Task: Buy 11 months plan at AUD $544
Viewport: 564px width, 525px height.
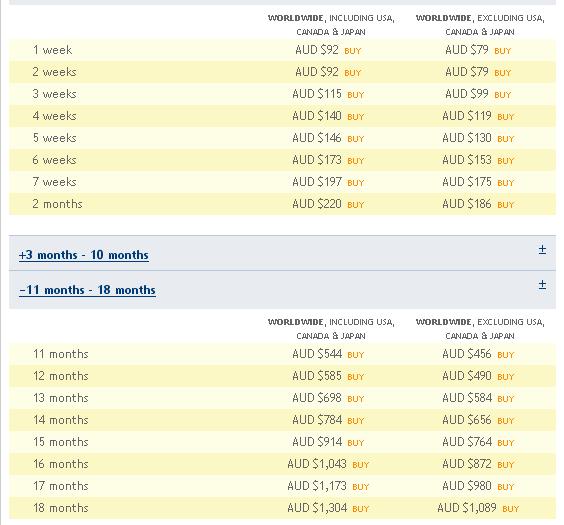Action: click(x=356, y=355)
